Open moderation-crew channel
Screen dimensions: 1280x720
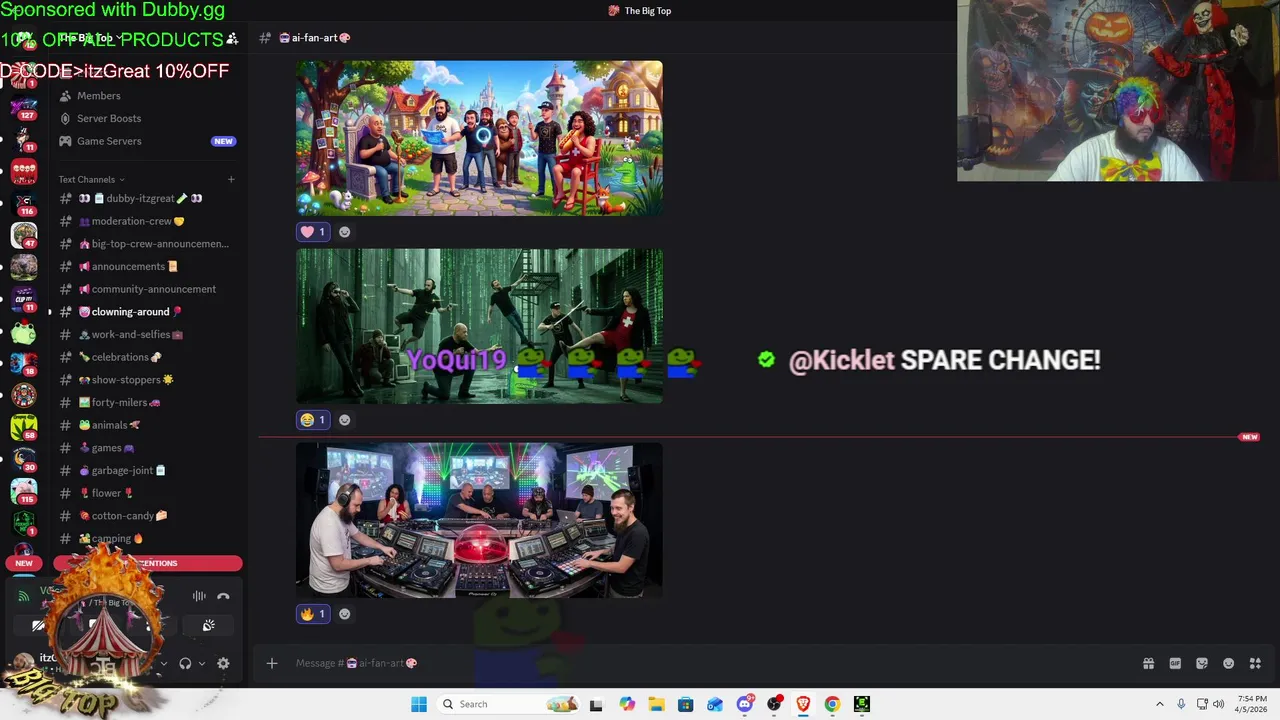pyautogui.click(x=148, y=221)
